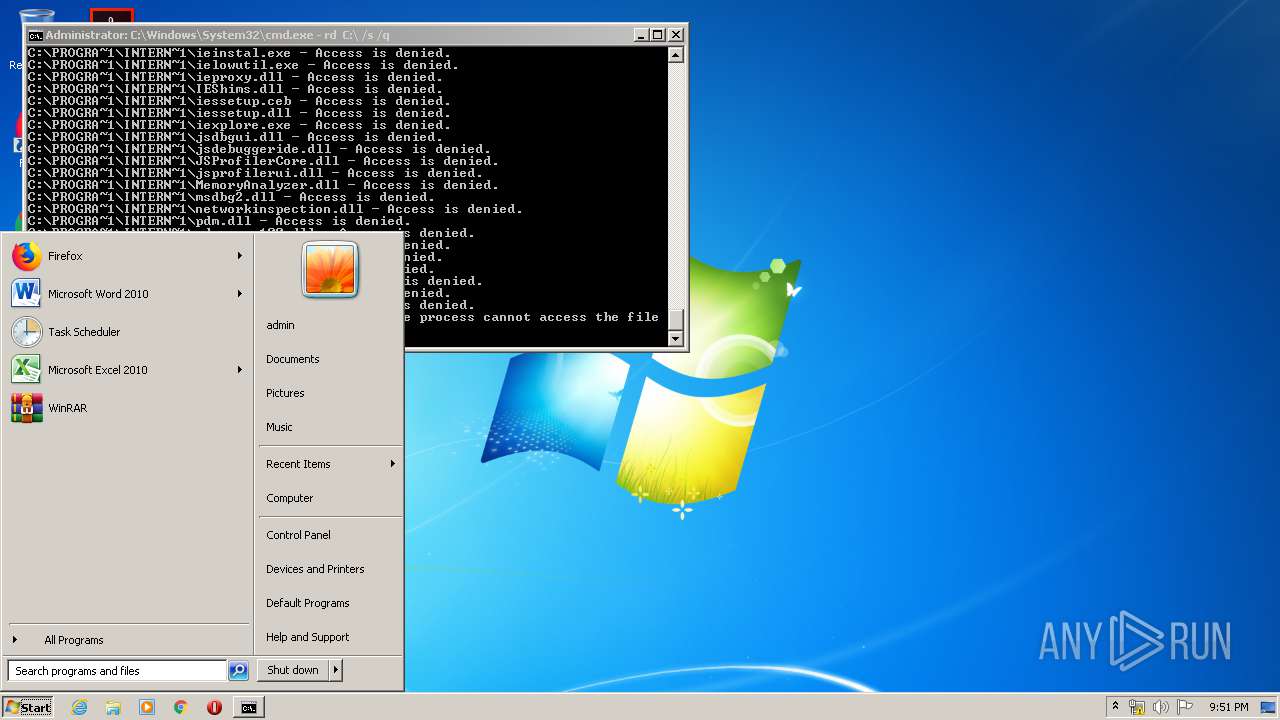Viewport: 1280px width, 720px height.
Task: Open the shut down options arrow
Action: (336, 670)
